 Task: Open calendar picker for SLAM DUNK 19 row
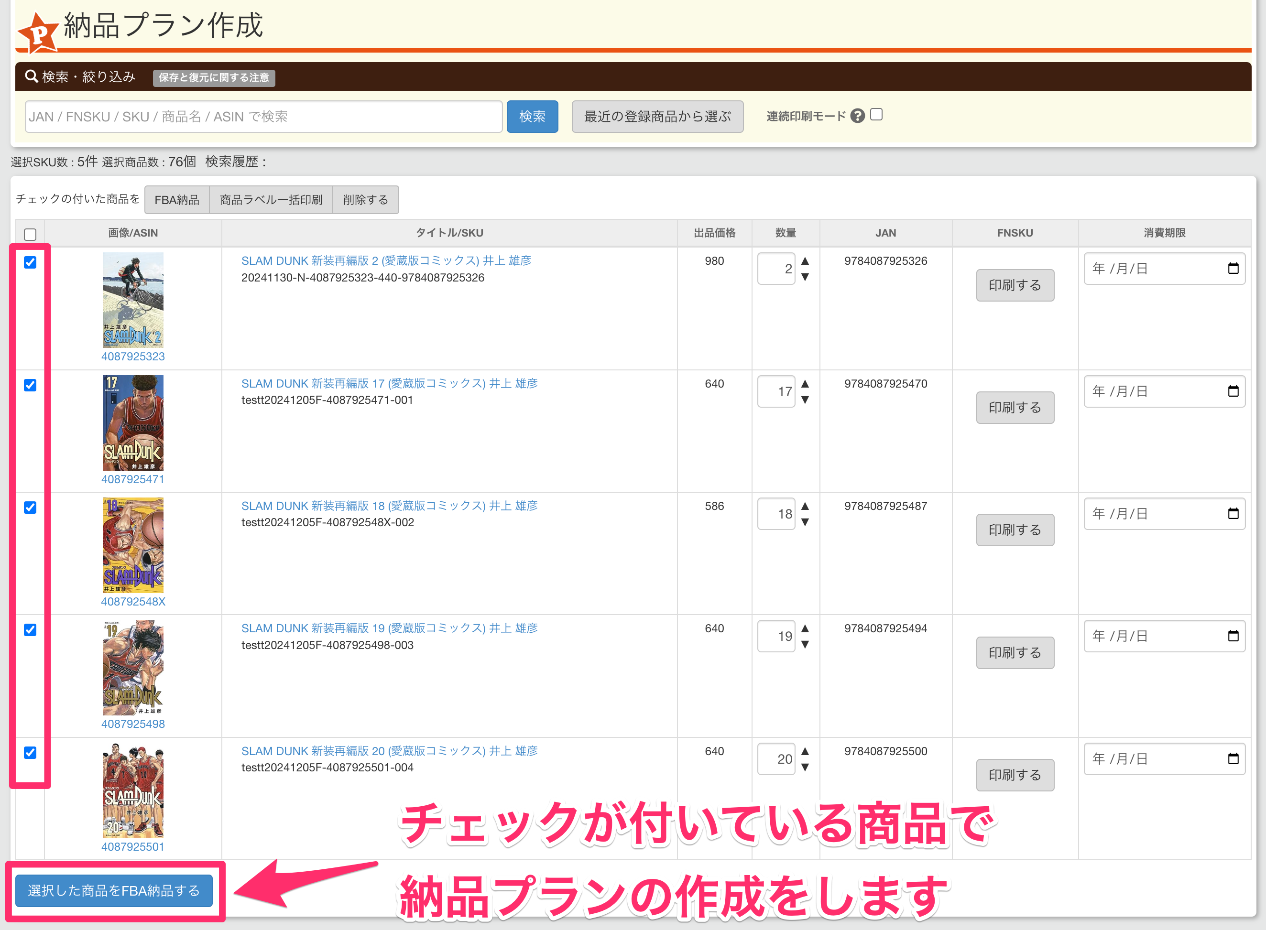pyautogui.click(x=1233, y=636)
